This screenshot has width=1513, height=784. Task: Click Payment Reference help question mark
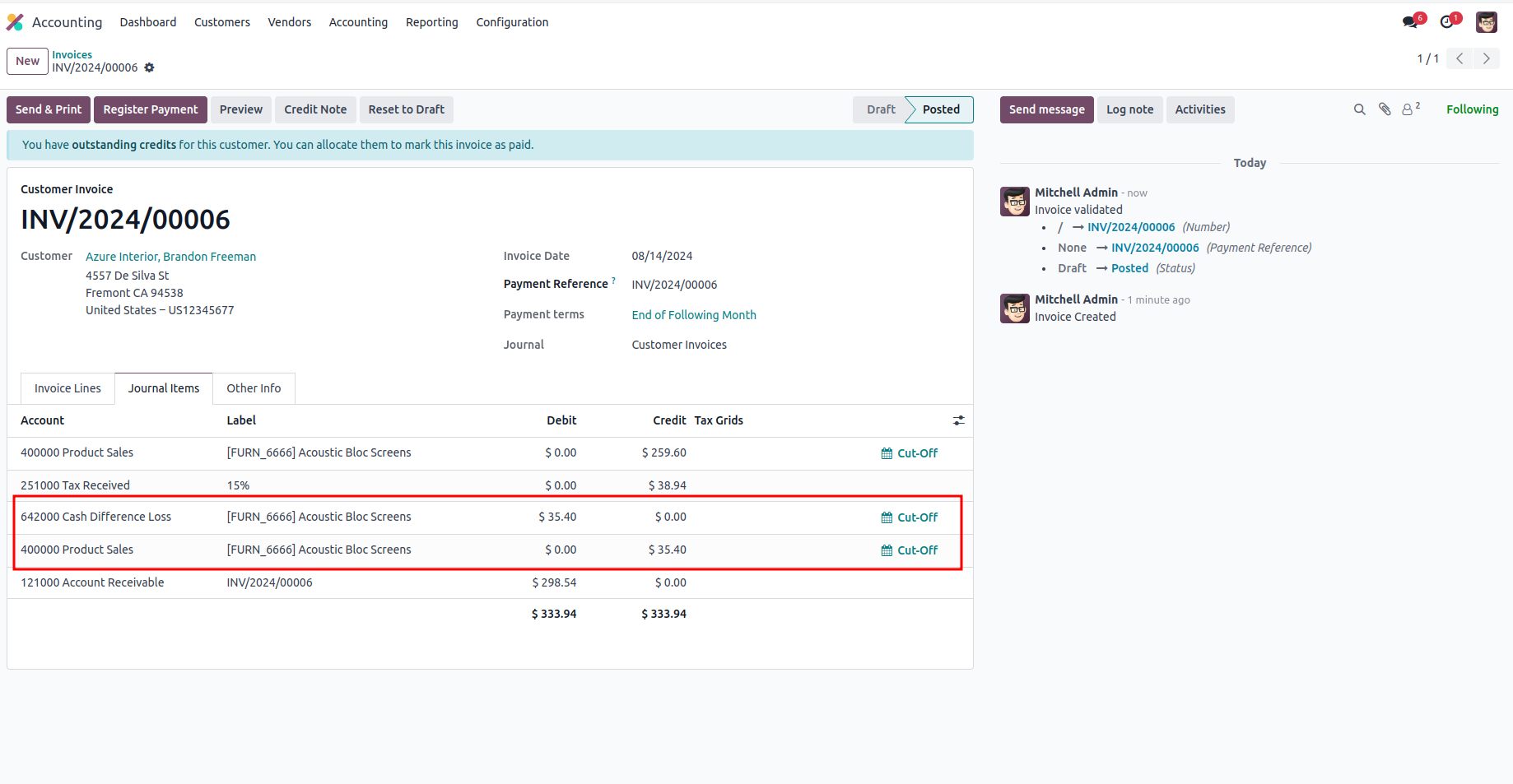[x=613, y=281]
